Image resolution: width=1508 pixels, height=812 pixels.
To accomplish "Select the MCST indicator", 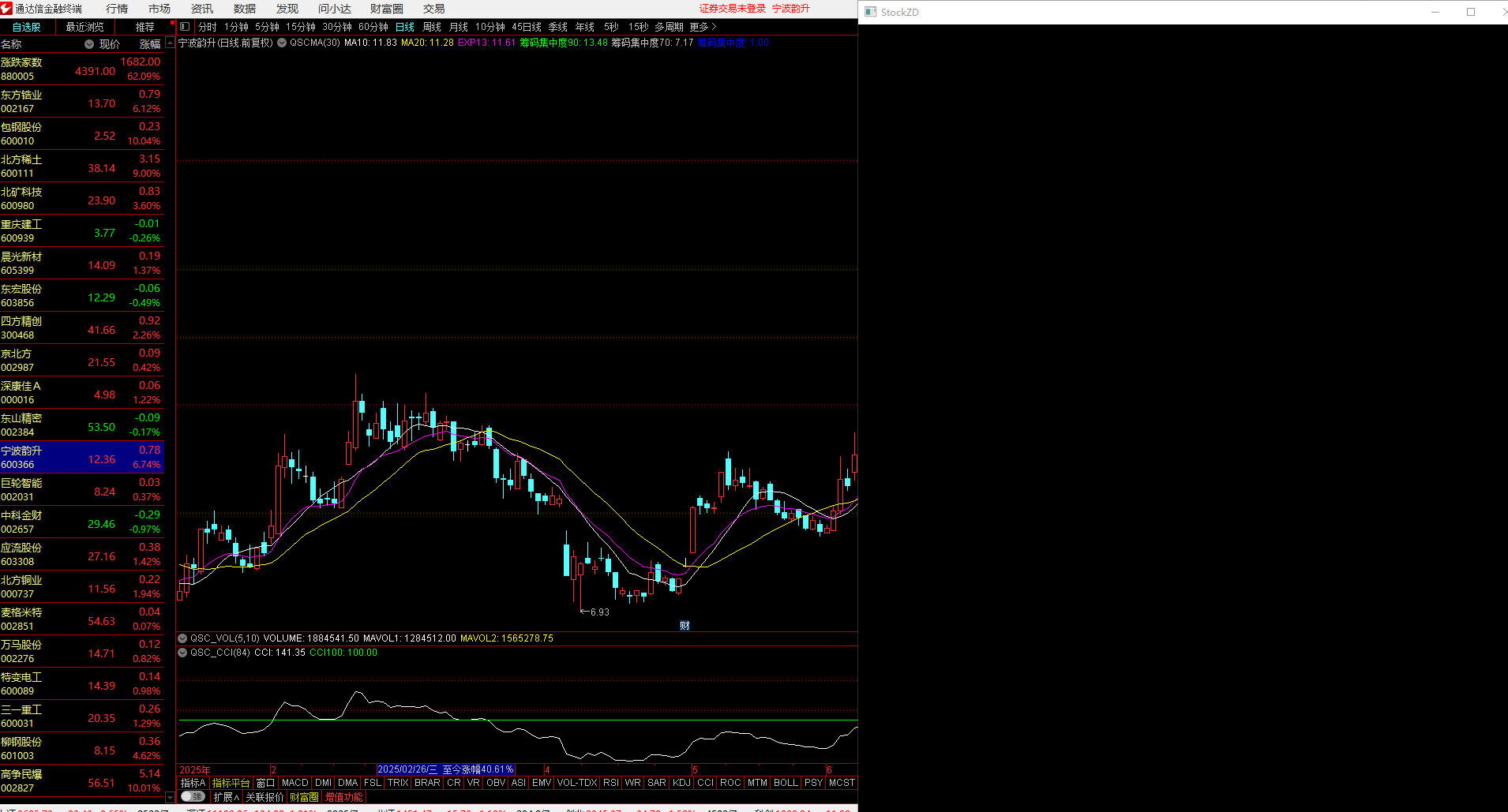I will click(x=842, y=783).
